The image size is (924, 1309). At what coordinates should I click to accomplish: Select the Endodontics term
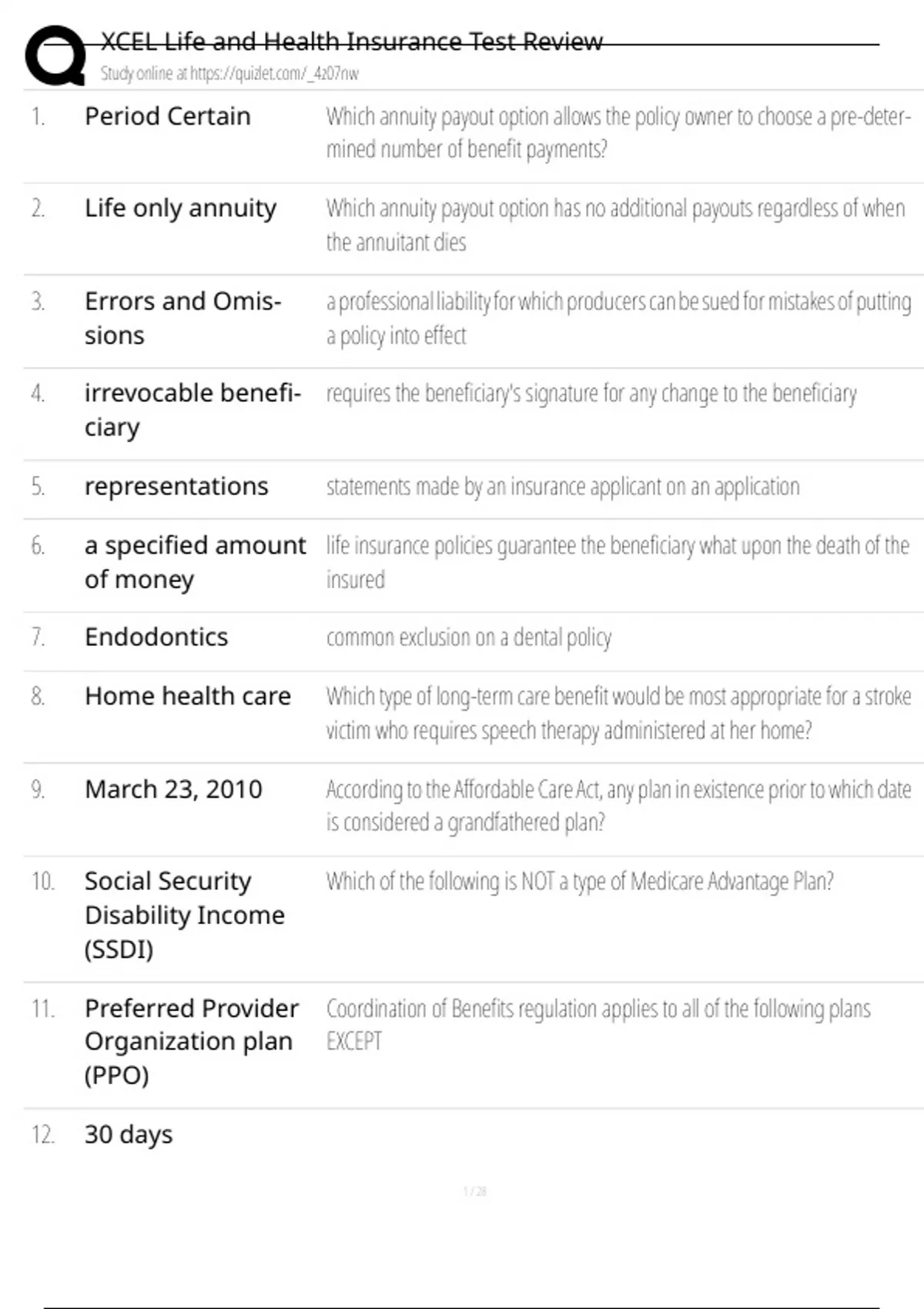[156, 637]
